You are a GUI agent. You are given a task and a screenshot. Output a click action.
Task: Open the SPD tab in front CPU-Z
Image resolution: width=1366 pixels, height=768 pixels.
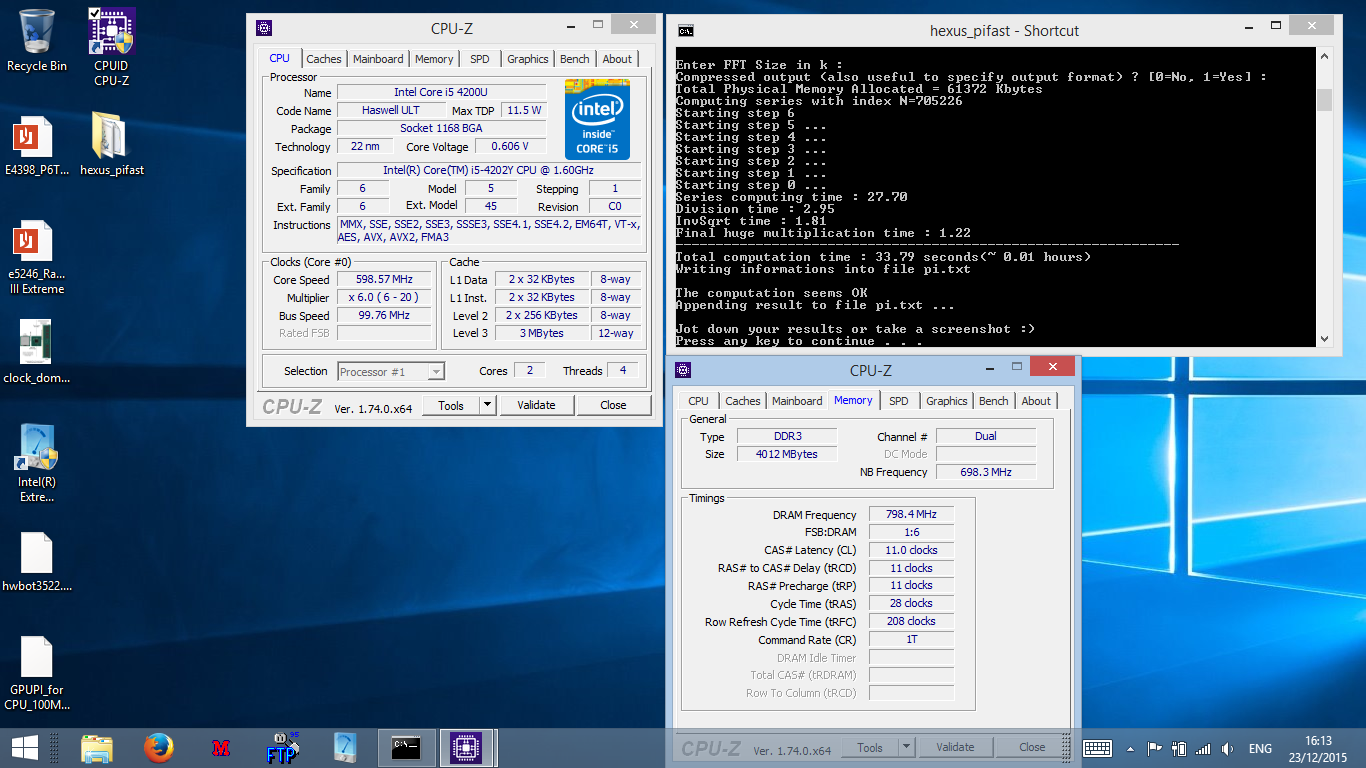[480, 59]
